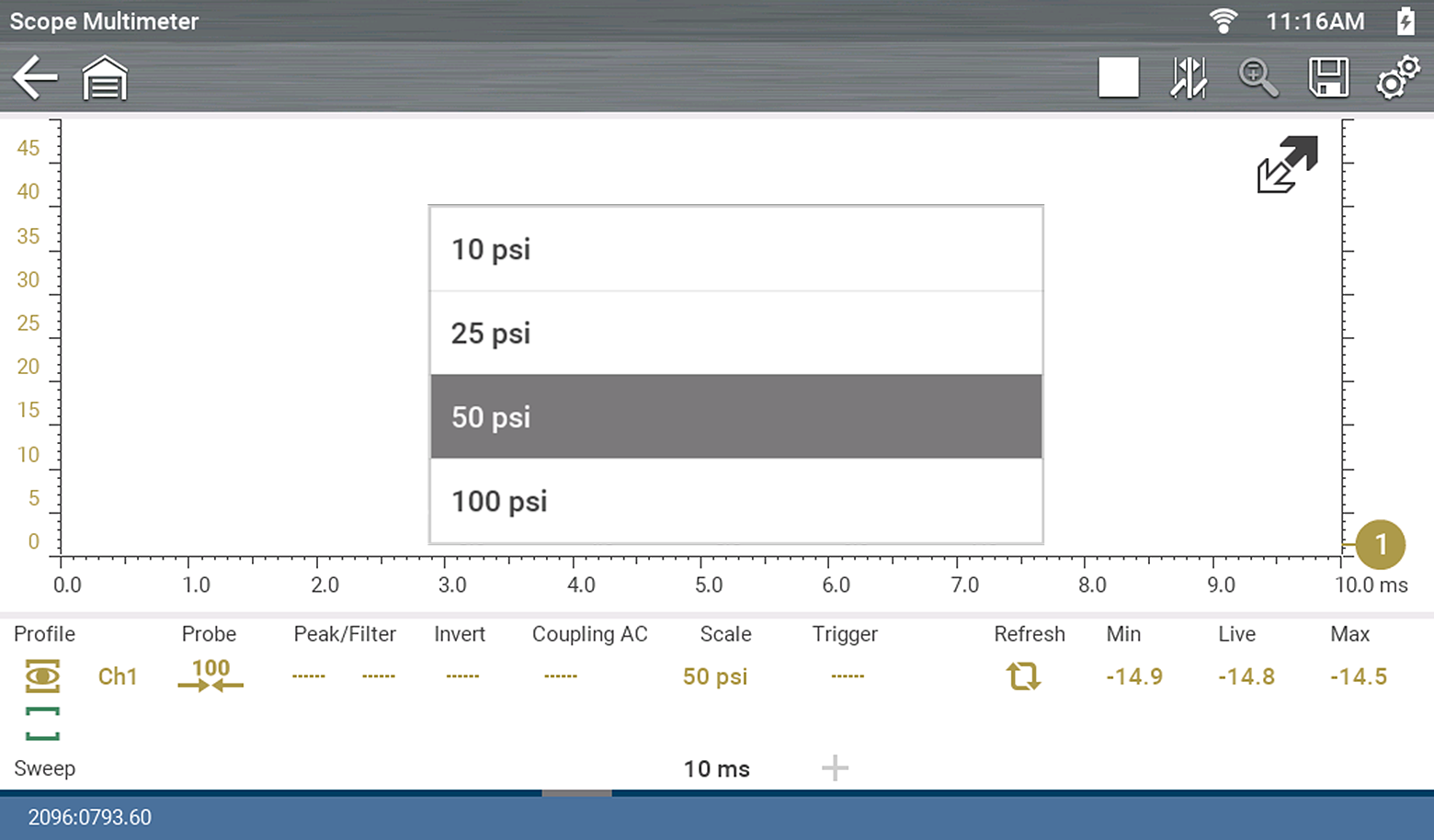Open the cursors tool icon
1434x840 pixels.
point(1188,78)
